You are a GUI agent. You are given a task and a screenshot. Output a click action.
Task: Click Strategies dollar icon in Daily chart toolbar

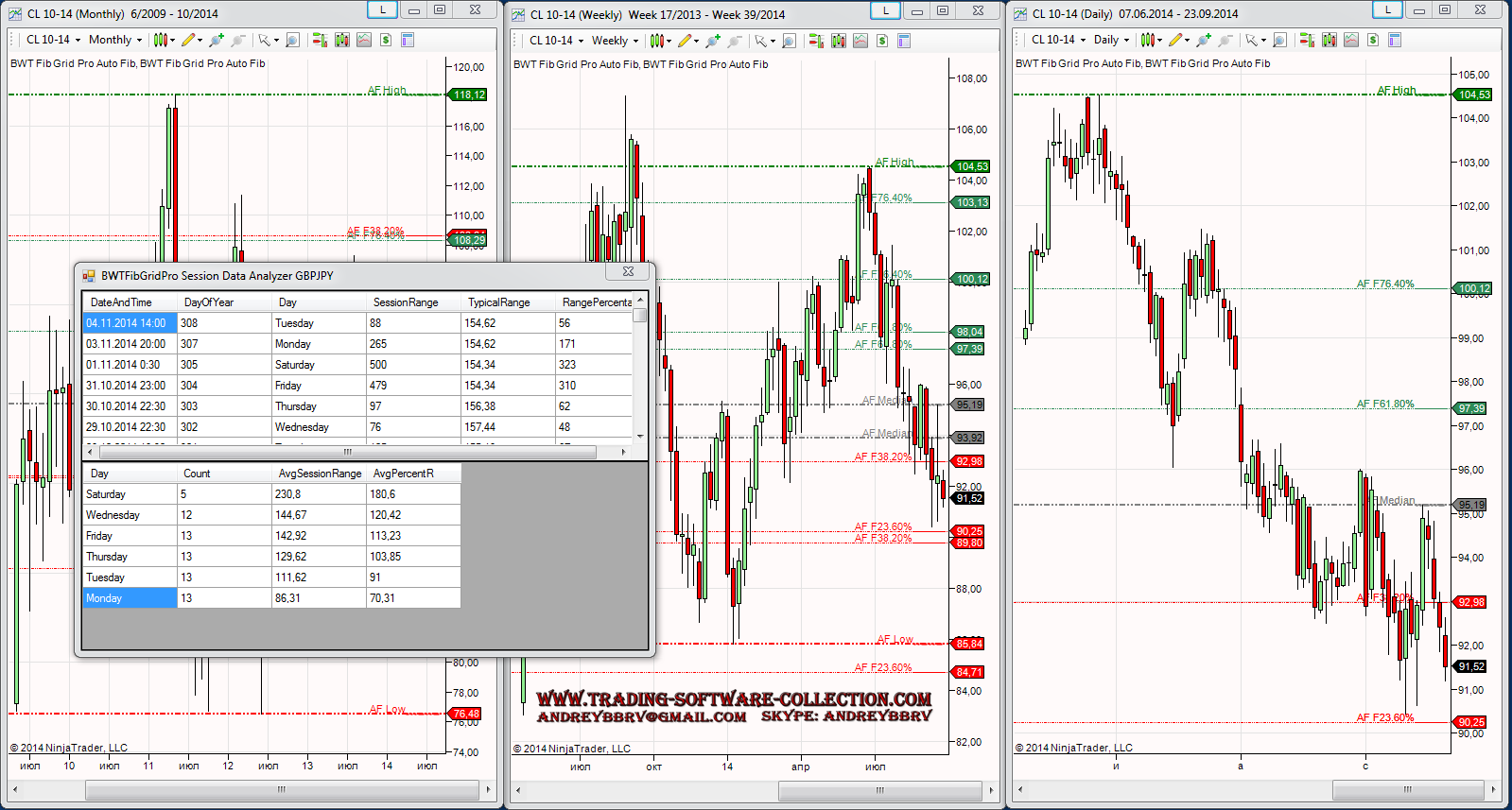point(1372,40)
